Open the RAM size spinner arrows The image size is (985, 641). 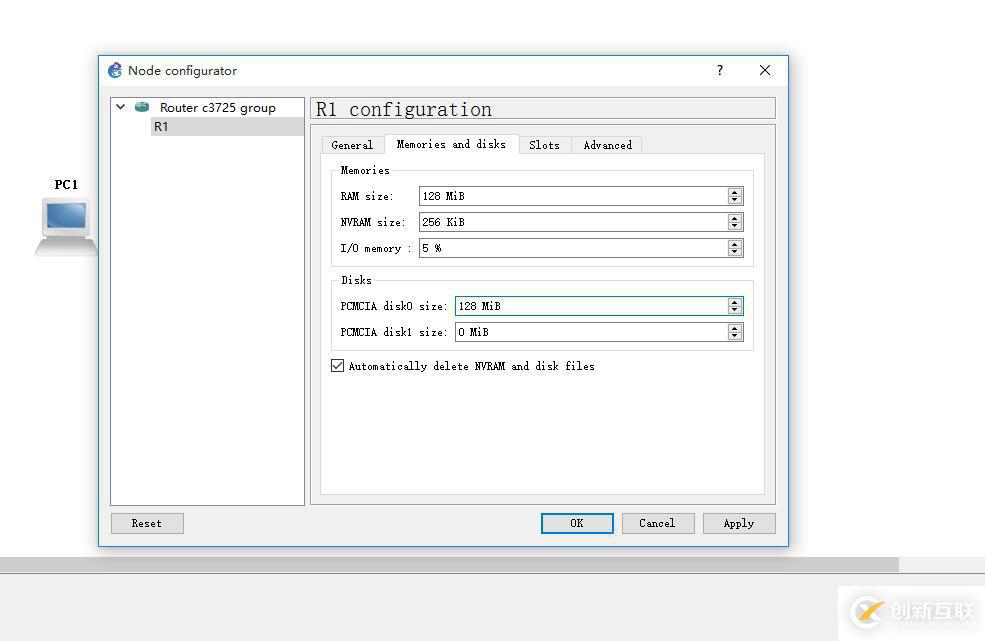point(735,196)
